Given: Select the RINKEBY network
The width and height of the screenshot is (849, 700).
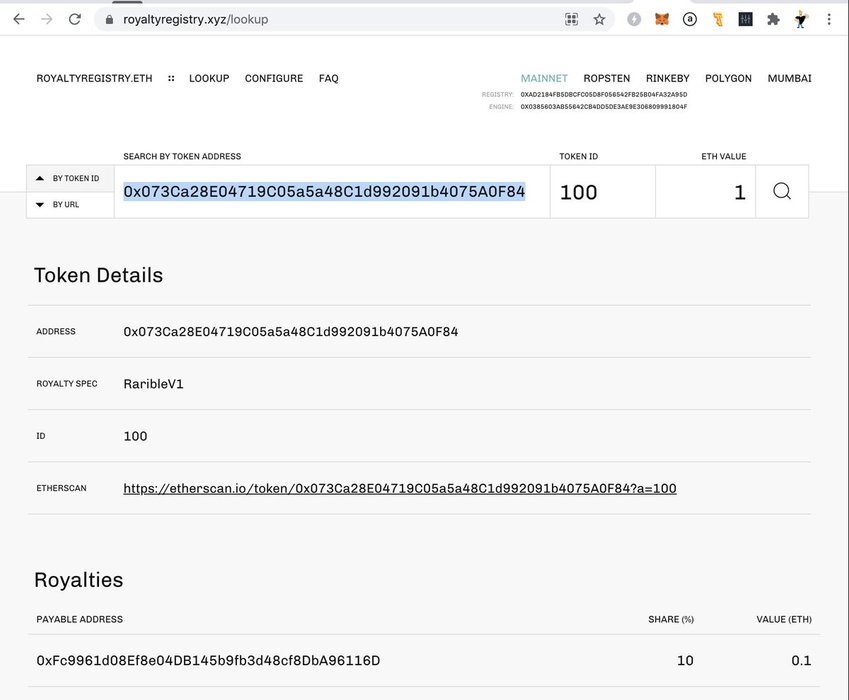Looking at the screenshot, I should tap(668, 78).
